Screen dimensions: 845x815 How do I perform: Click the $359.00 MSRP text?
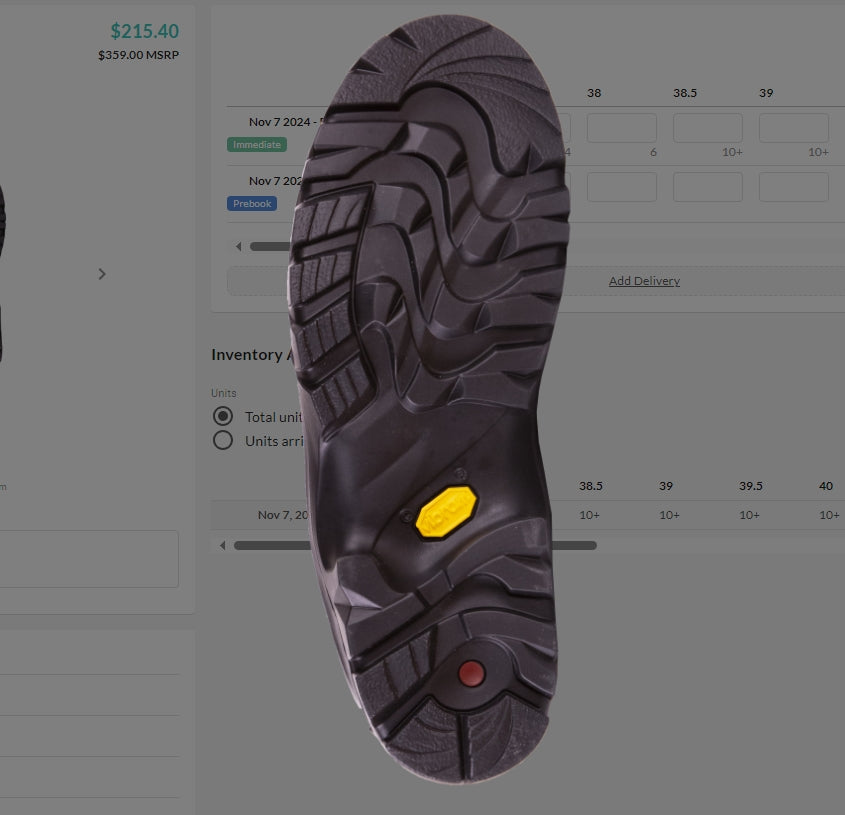138,55
